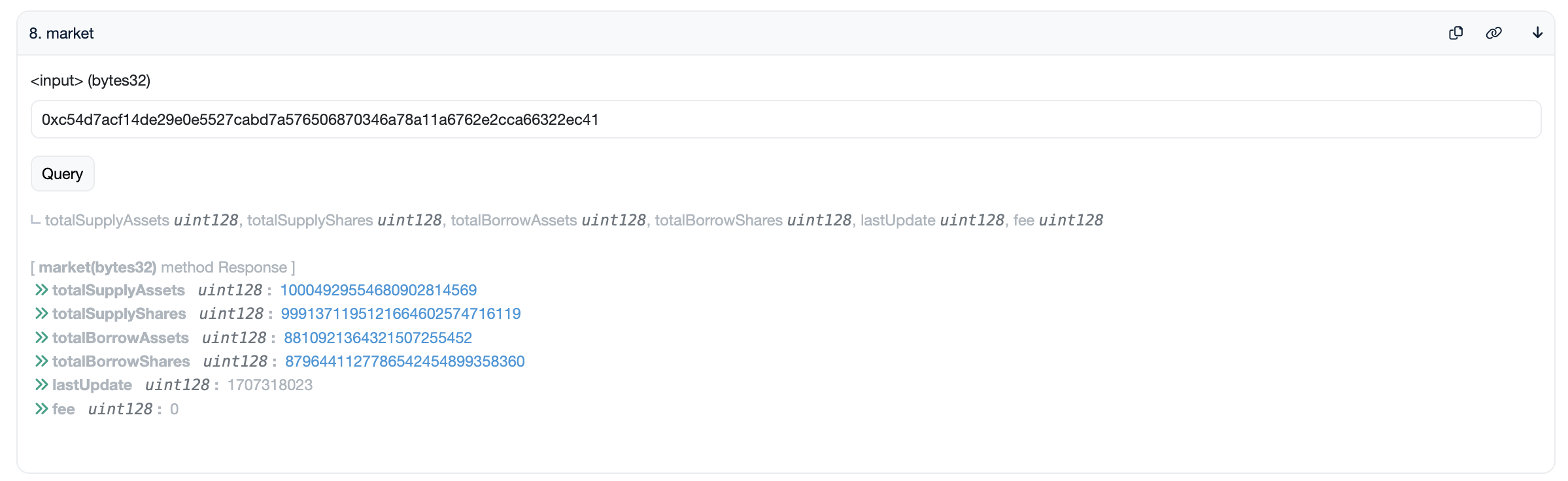Click the lastUpdate value 1707318023
This screenshot has height=481, width=1568.
pyautogui.click(x=269, y=385)
